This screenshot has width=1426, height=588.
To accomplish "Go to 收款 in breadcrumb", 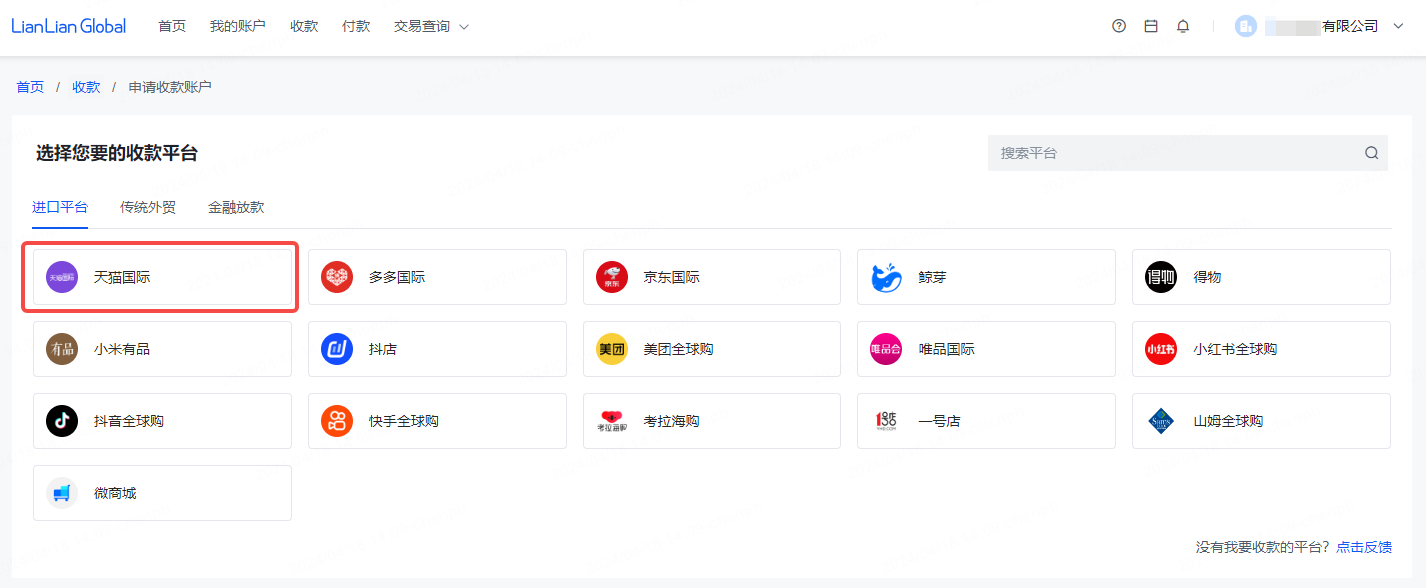I will pyautogui.click(x=86, y=87).
